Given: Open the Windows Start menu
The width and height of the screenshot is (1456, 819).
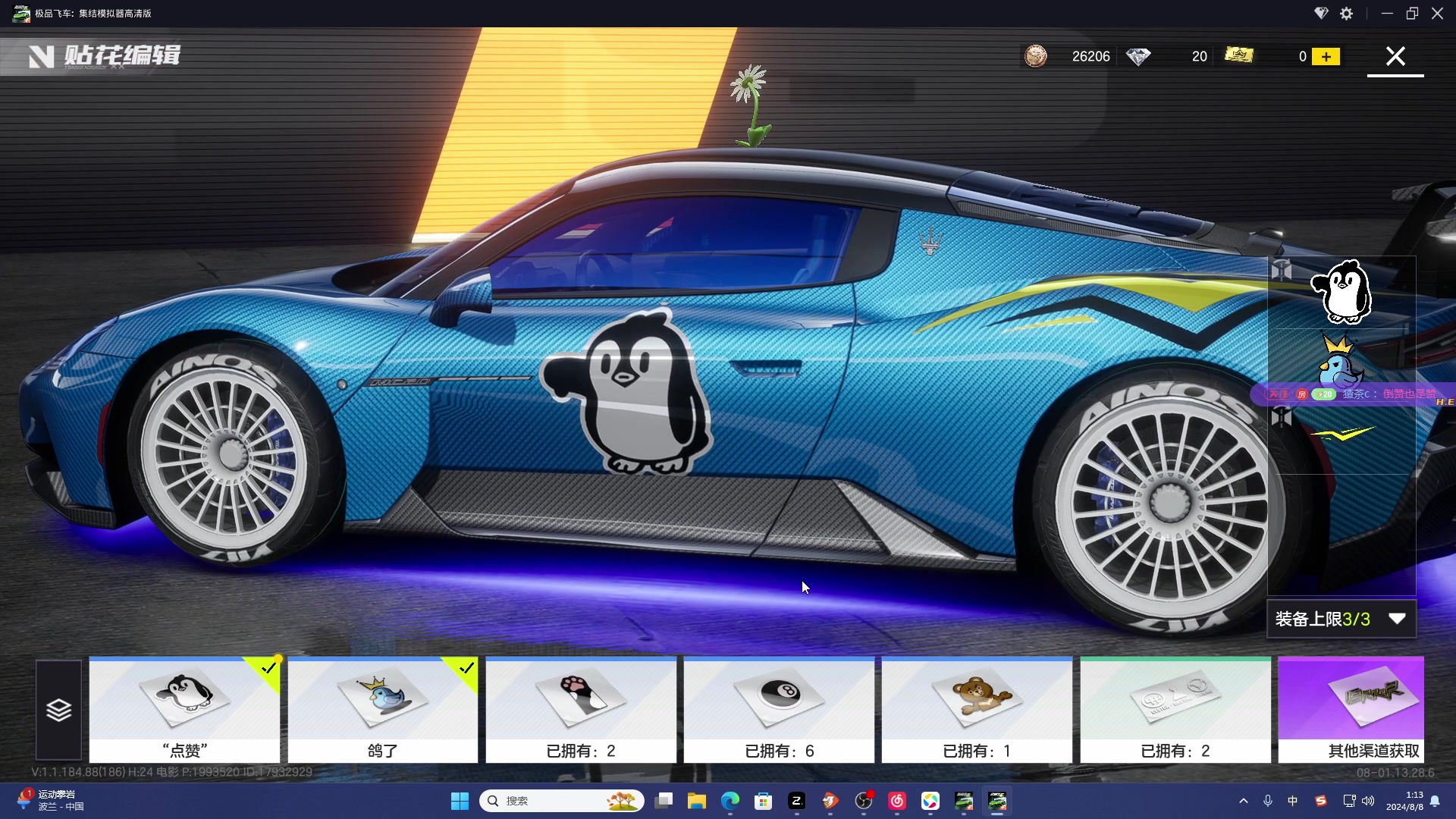Looking at the screenshot, I should point(460,801).
